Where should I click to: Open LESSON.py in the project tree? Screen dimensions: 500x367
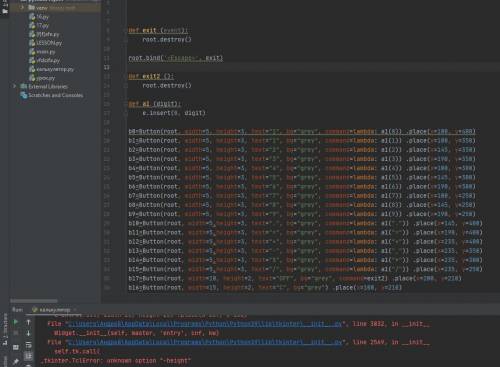49,43
